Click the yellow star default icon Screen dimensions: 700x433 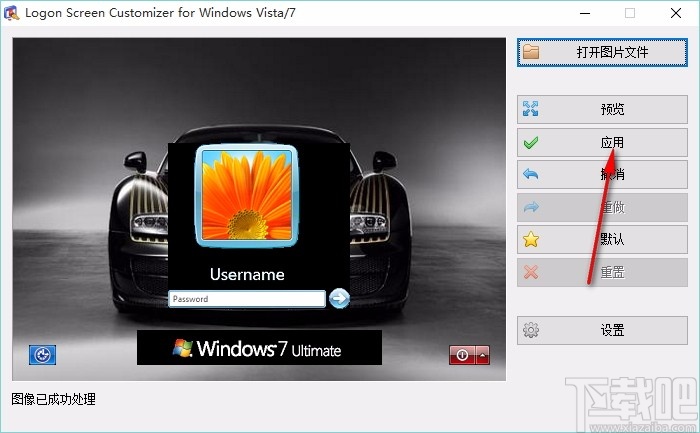(531, 239)
